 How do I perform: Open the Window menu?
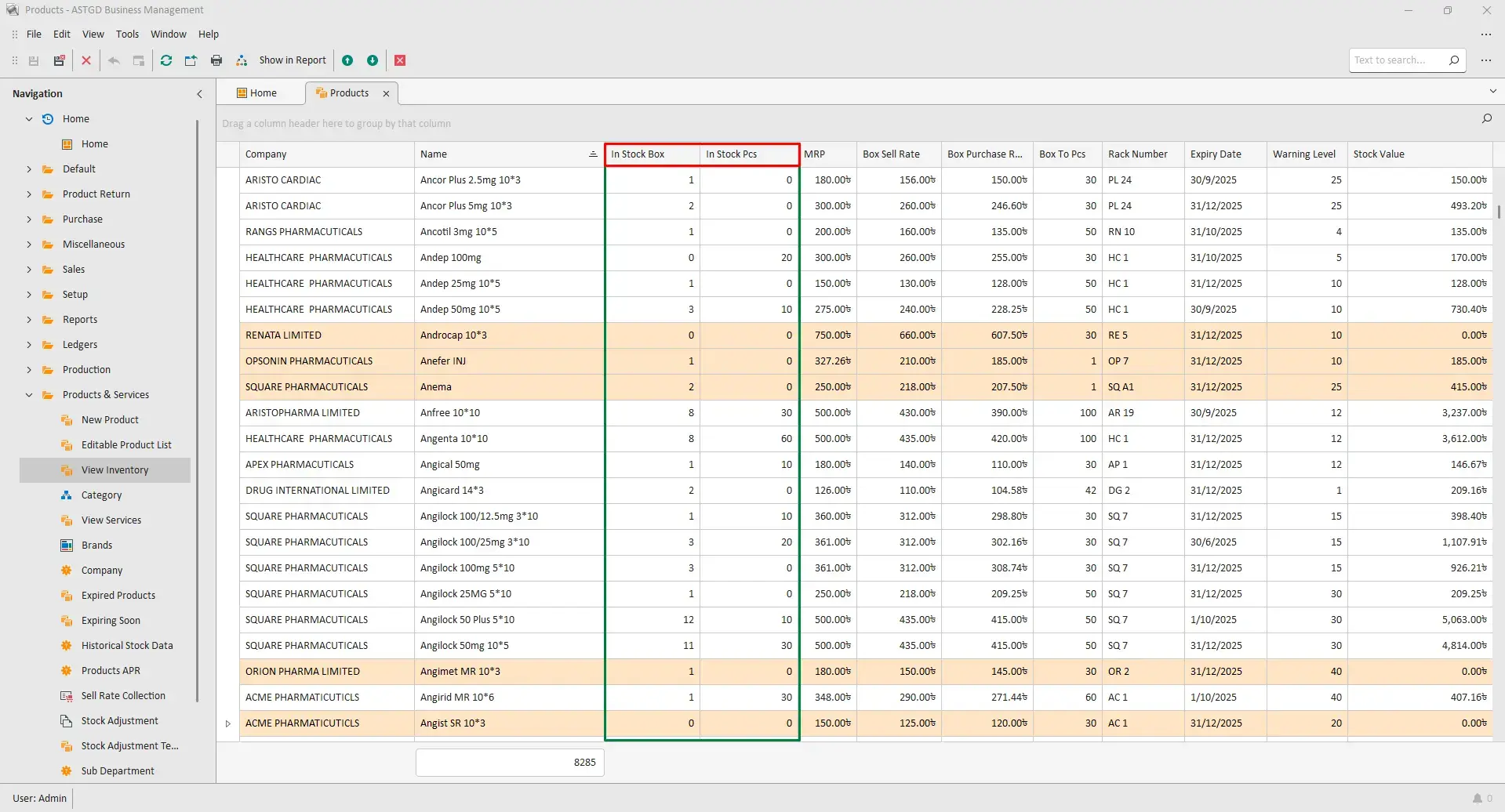pyautogui.click(x=169, y=34)
